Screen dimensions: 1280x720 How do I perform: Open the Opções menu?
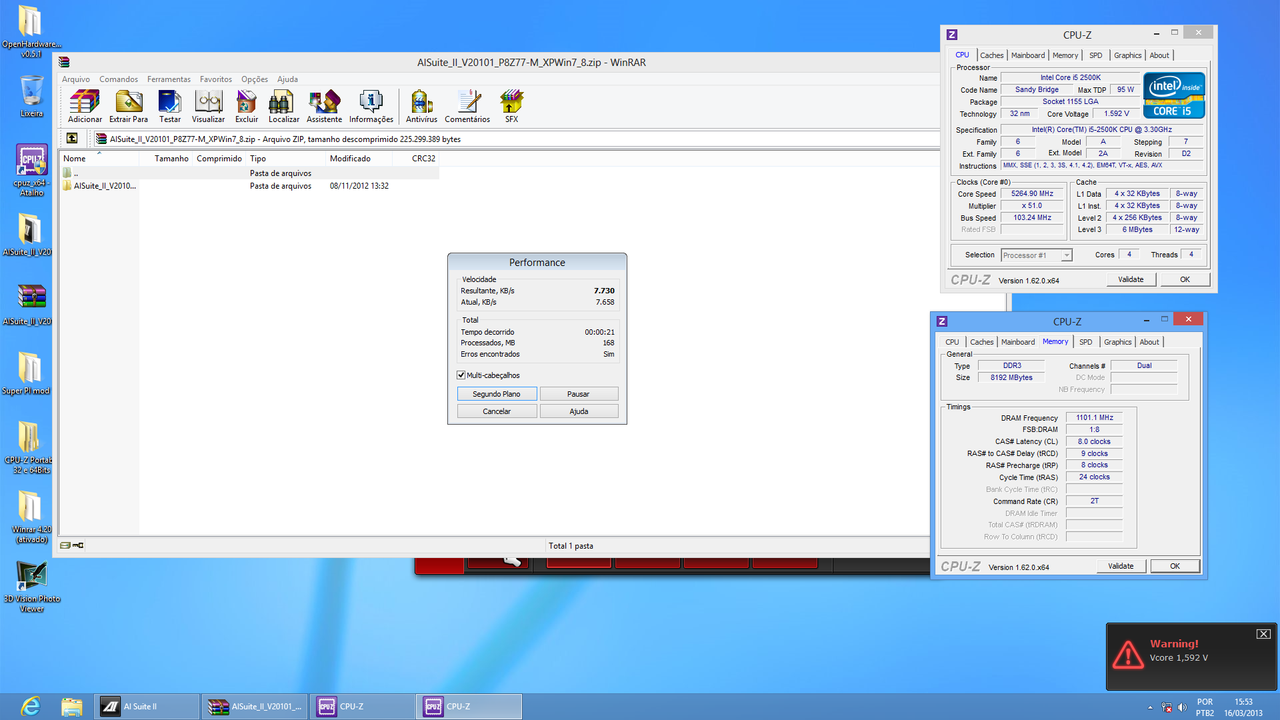[255, 79]
